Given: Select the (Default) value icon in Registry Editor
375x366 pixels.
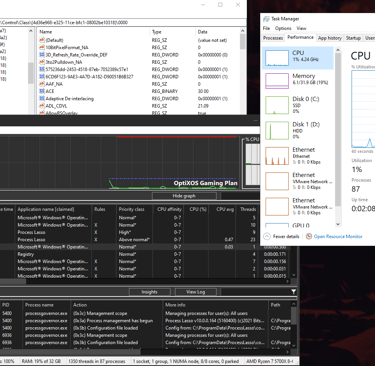Looking at the screenshot, I should click(42, 40).
